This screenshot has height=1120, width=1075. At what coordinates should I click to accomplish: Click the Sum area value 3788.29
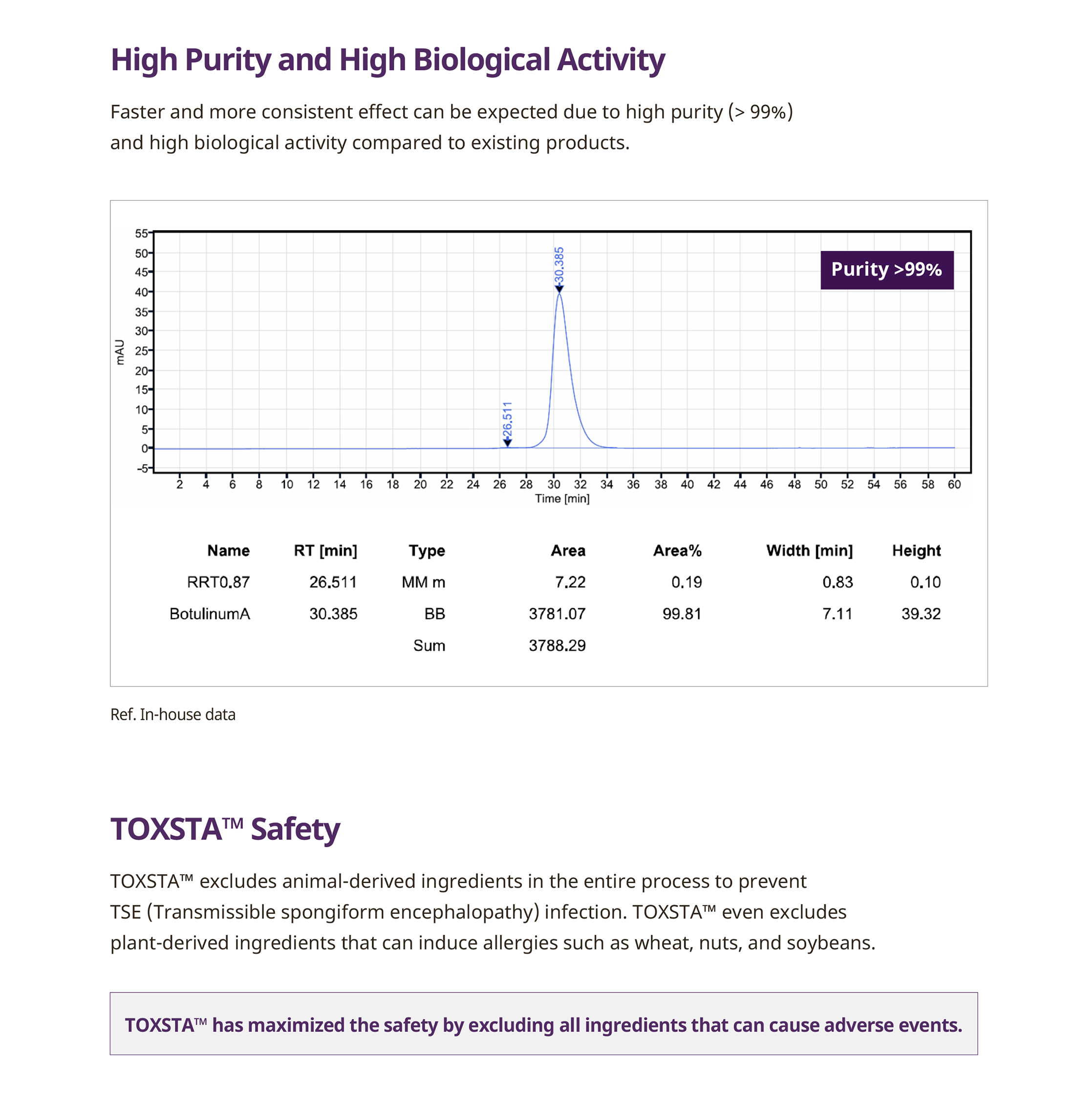point(557,646)
